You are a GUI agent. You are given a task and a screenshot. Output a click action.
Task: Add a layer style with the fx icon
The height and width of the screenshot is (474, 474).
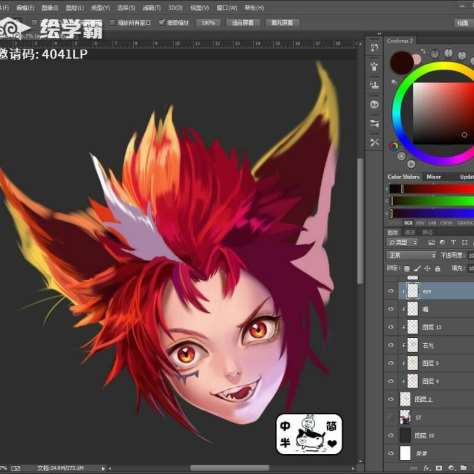tap(427, 468)
